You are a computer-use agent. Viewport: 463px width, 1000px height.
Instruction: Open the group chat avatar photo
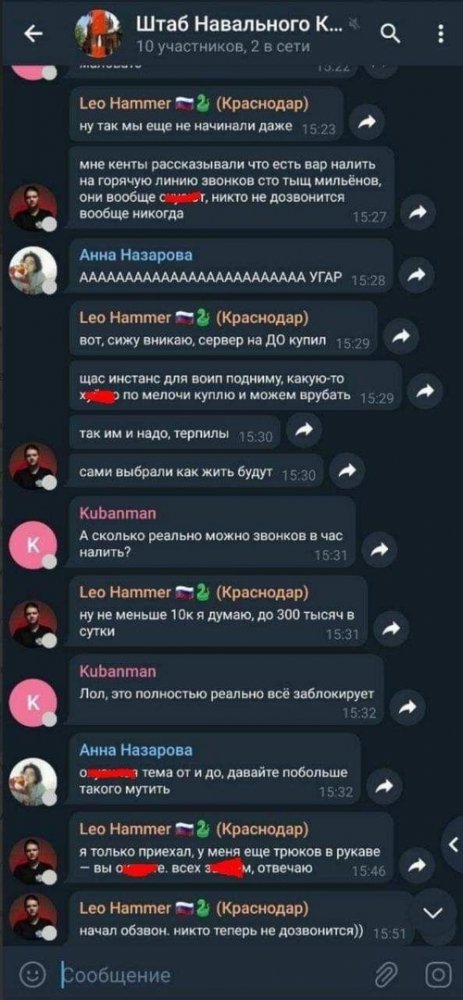pyautogui.click(x=98, y=34)
